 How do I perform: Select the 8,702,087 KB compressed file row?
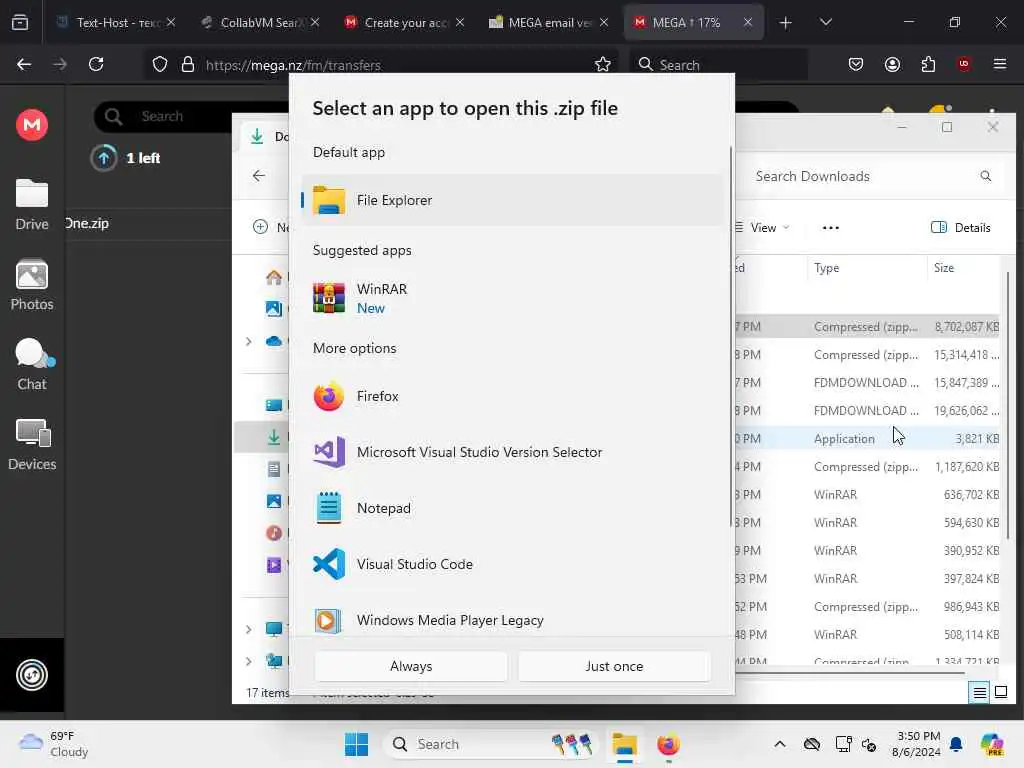[x=867, y=327]
